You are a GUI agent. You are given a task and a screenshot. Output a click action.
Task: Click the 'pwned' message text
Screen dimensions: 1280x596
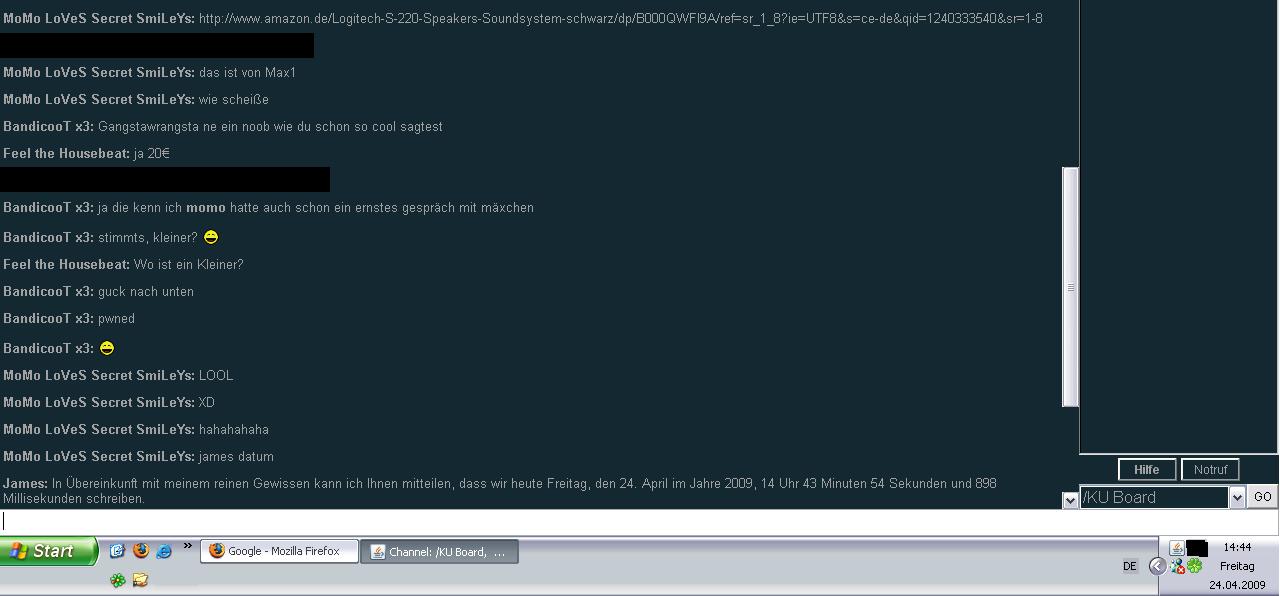coord(116,318)
